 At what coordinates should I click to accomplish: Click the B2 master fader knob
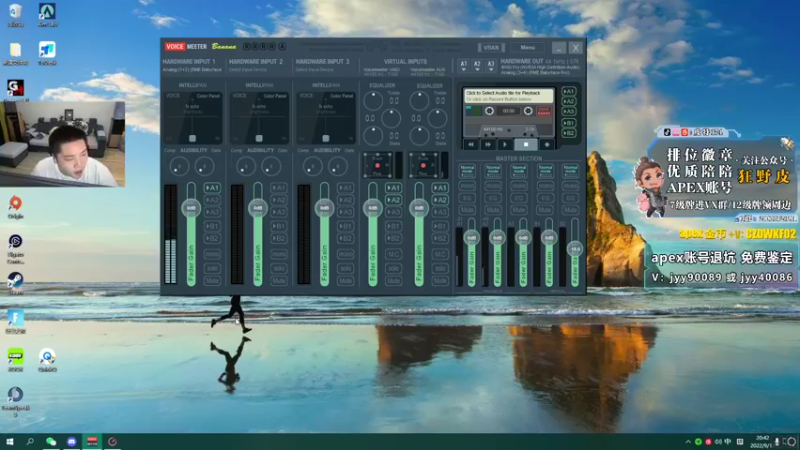point(575,248)
